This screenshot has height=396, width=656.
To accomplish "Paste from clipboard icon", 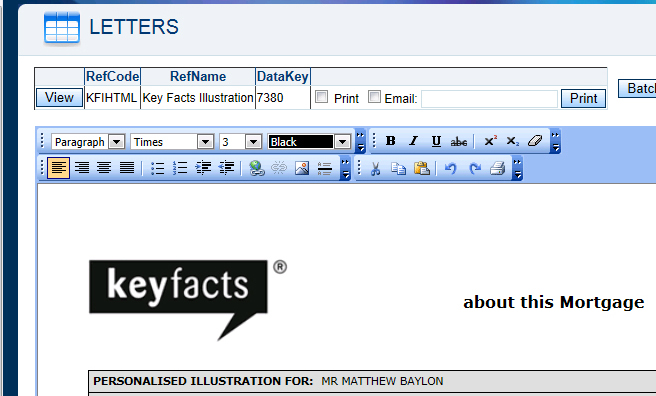I will point(422,169).
